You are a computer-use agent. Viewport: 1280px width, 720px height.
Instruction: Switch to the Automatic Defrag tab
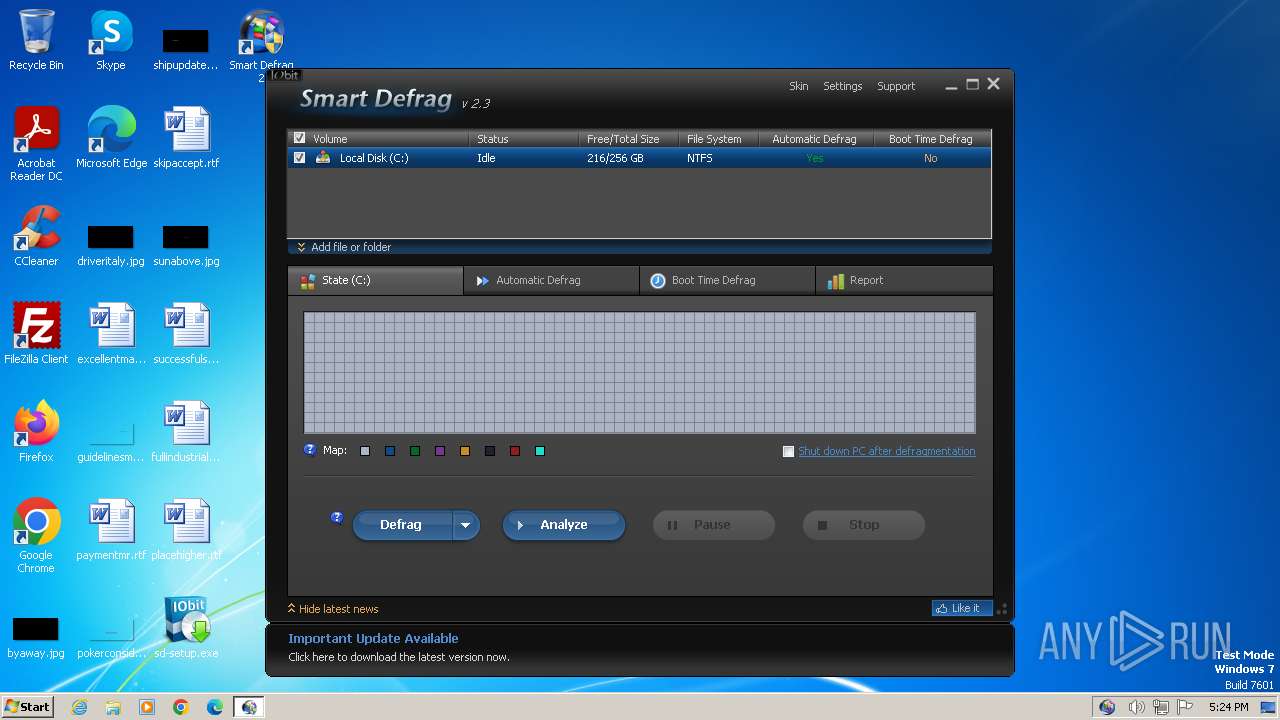[x=551, y=281]
